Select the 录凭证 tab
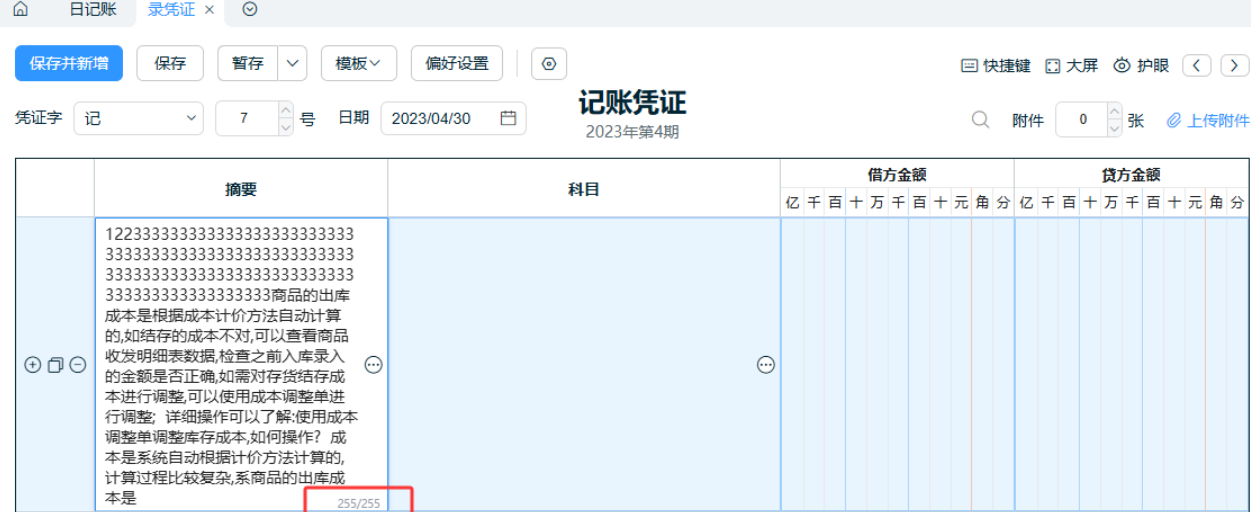Image resolution: width=1251 pixels, height=512 pixels. pyautogui.click(x=171, y=10)
